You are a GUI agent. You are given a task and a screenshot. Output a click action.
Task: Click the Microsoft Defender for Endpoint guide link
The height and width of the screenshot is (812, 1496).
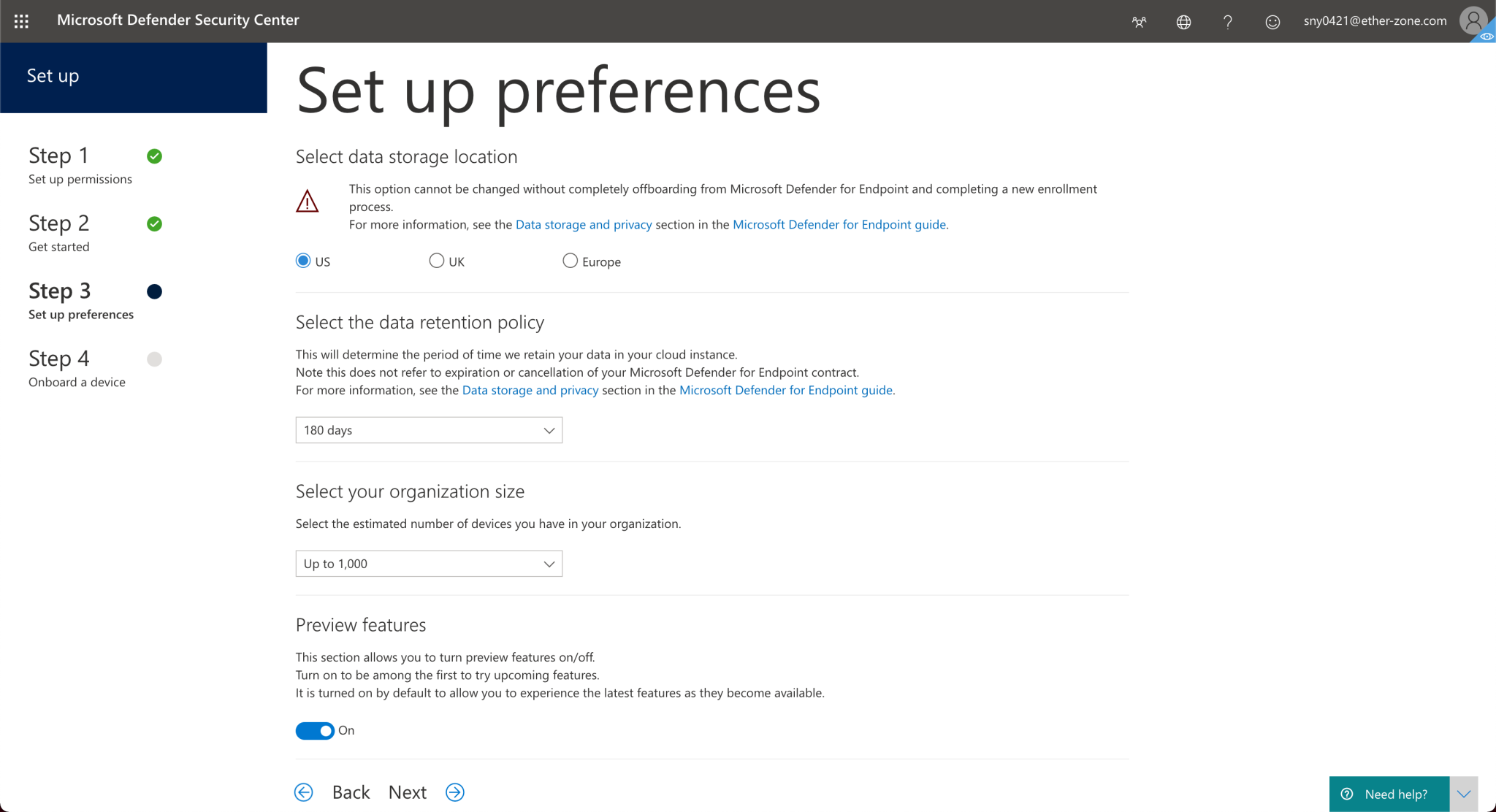(839, 224)
